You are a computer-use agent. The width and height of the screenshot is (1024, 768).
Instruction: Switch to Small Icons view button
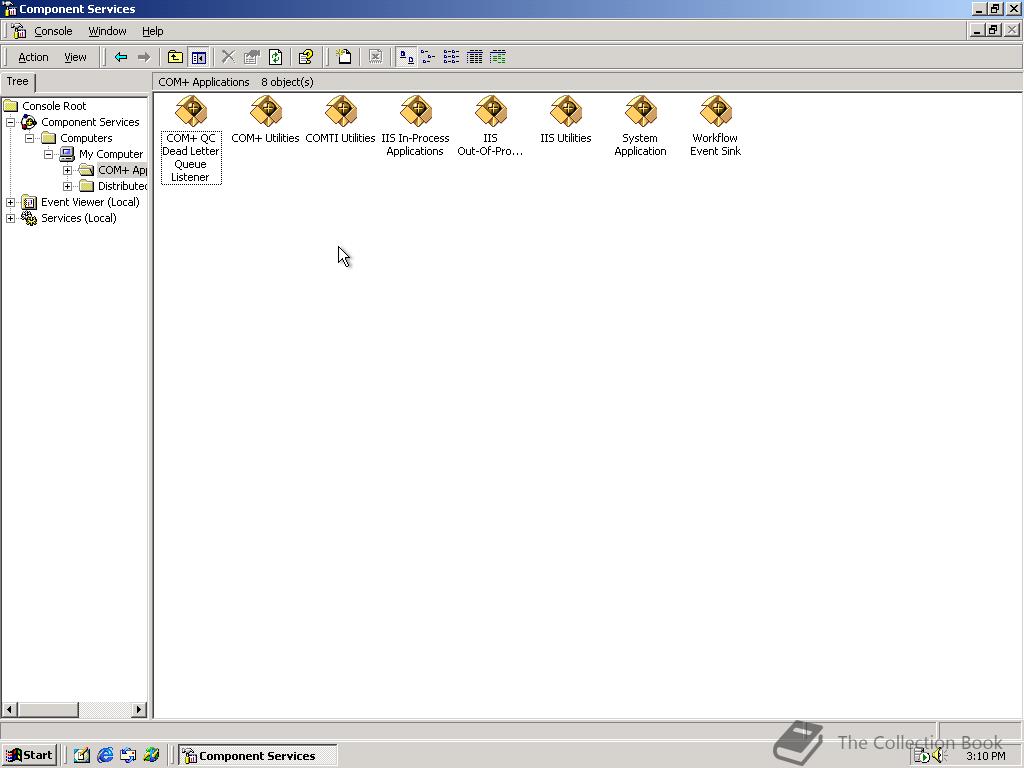tap(428, 57)
